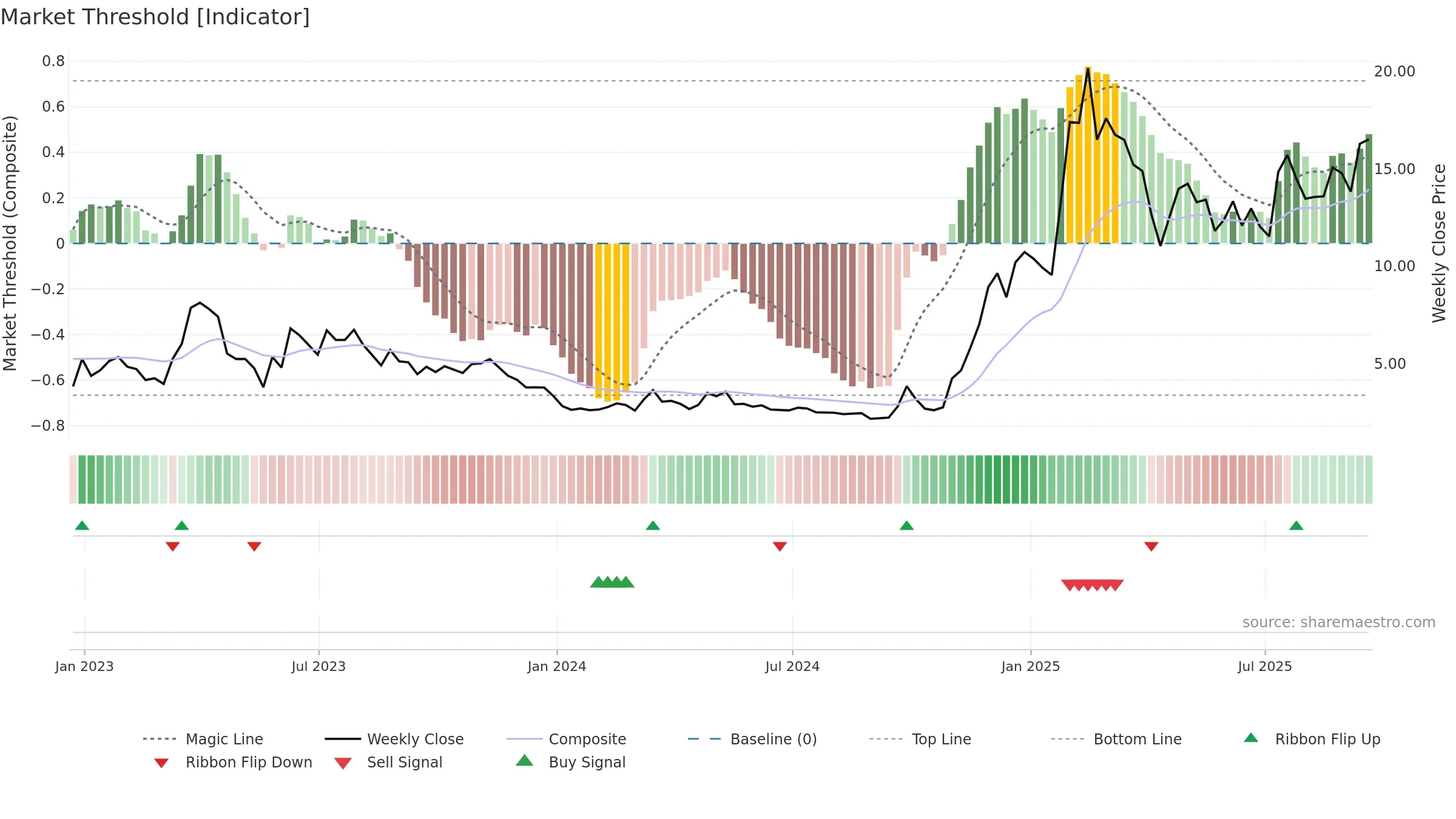This screenshot has height=819, width=1456.
Task: Toggle the Composite legend entry
Action: pos(566,739)
